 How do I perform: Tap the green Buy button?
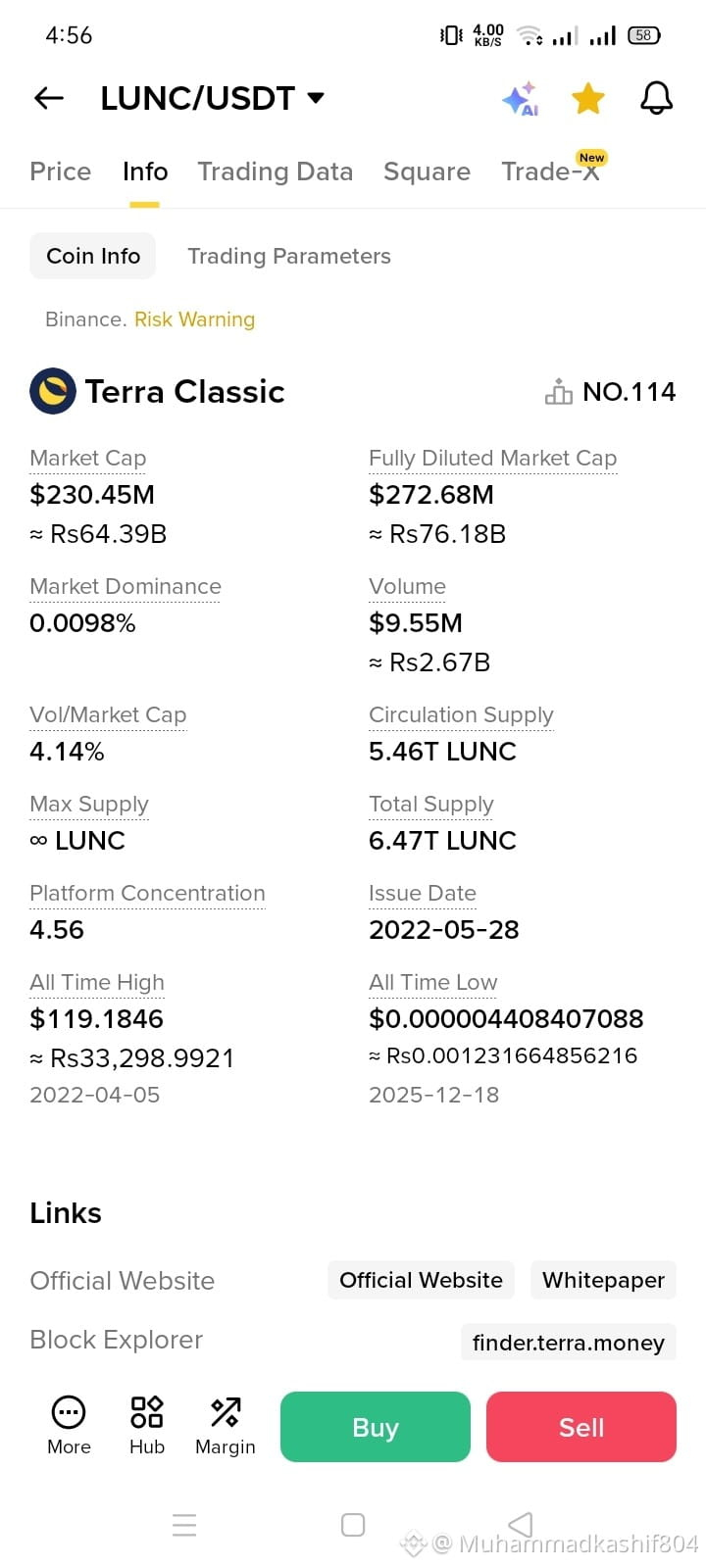(376, 1427)
